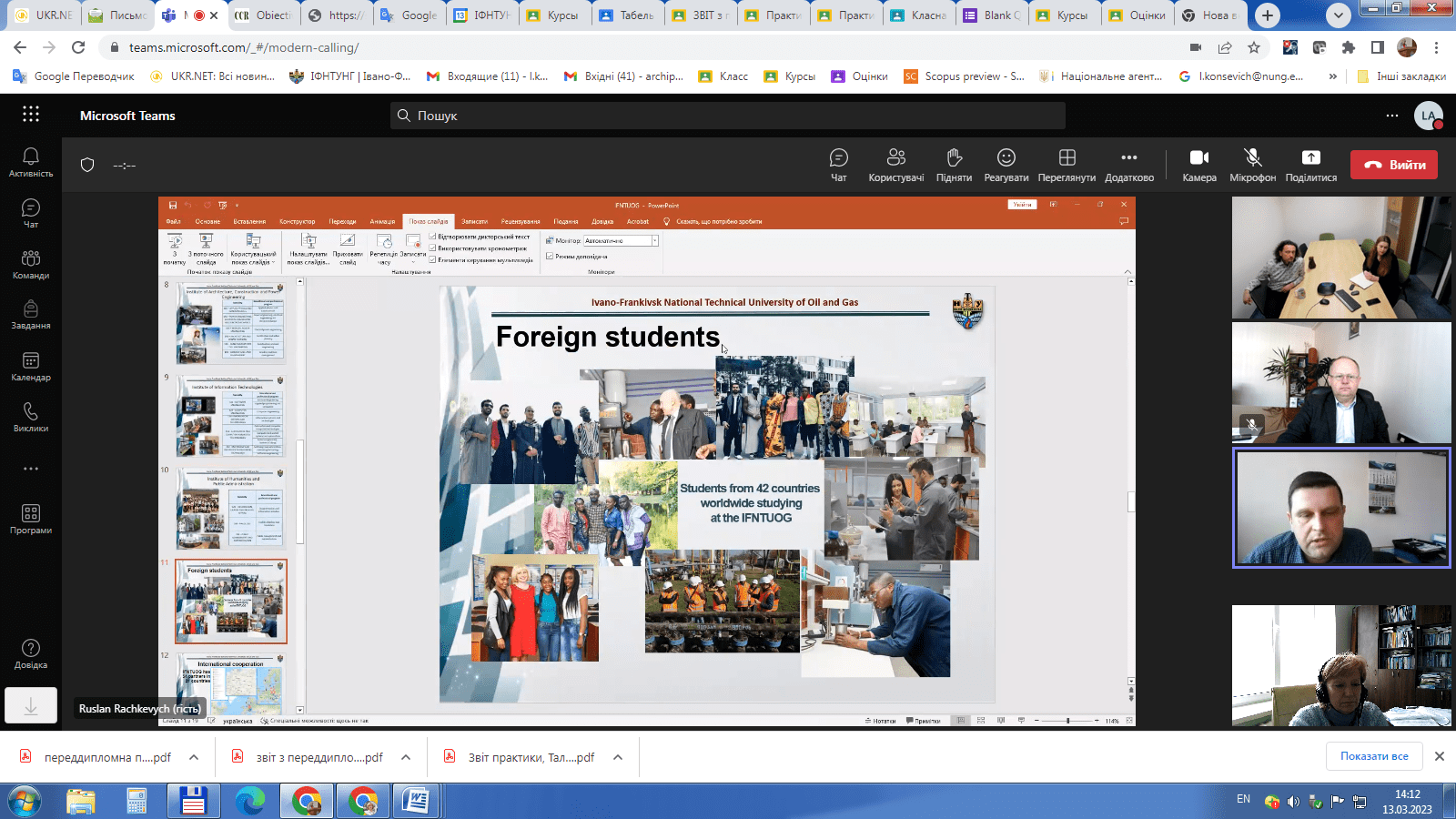Show more bookmarks with the double chevron

pos(1333,76)
